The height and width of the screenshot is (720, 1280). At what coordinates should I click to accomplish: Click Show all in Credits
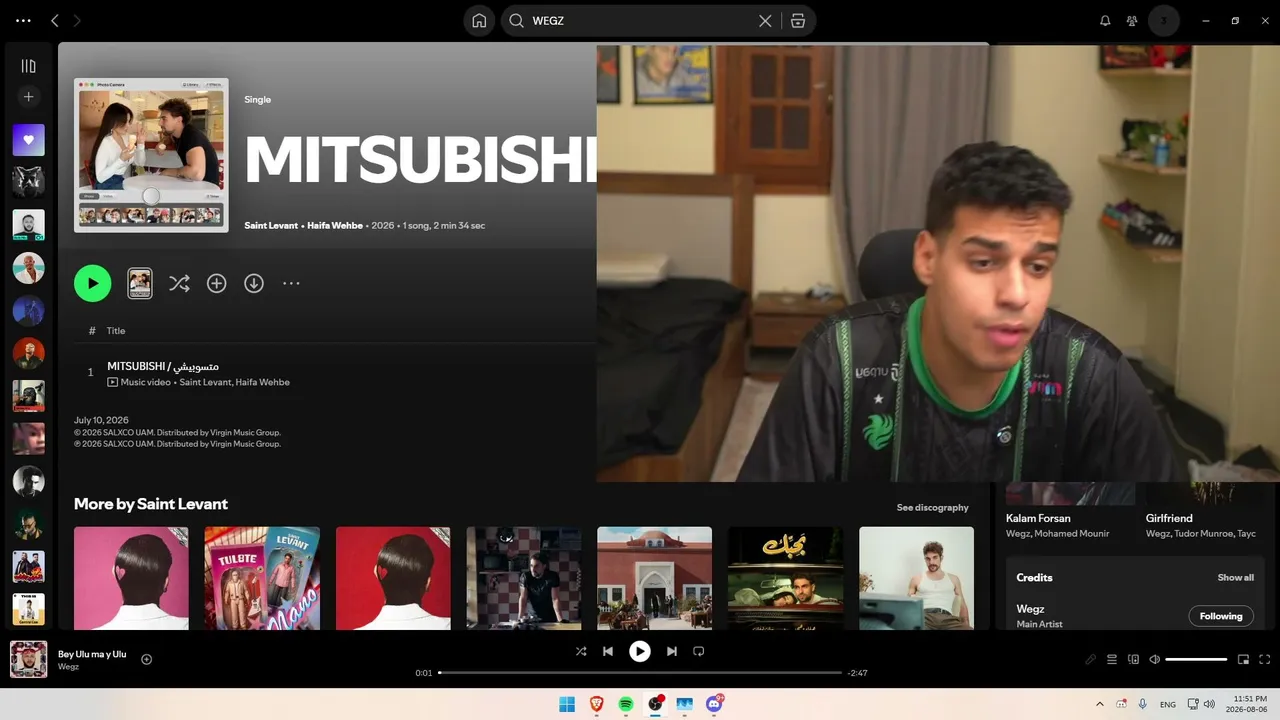click(x=1235, y=577)
